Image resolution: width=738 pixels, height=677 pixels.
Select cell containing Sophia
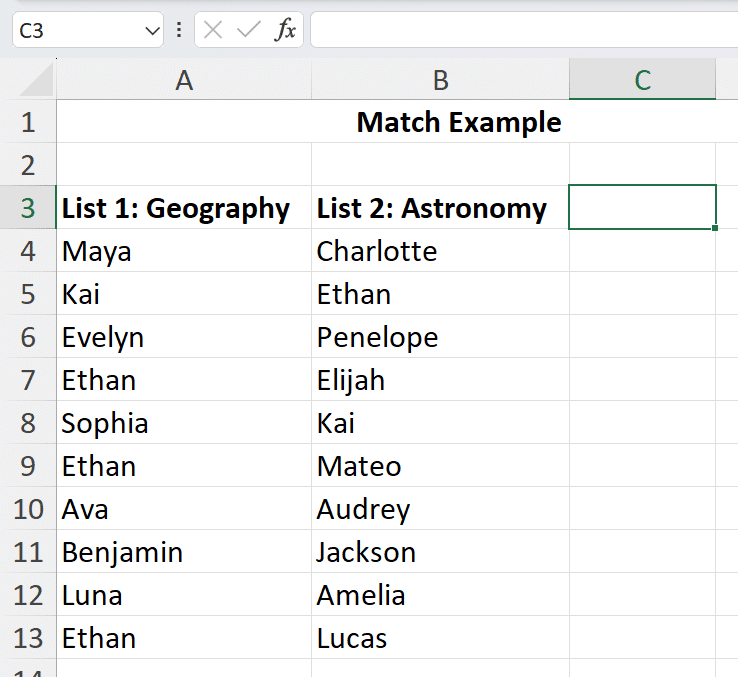[184, 422]
